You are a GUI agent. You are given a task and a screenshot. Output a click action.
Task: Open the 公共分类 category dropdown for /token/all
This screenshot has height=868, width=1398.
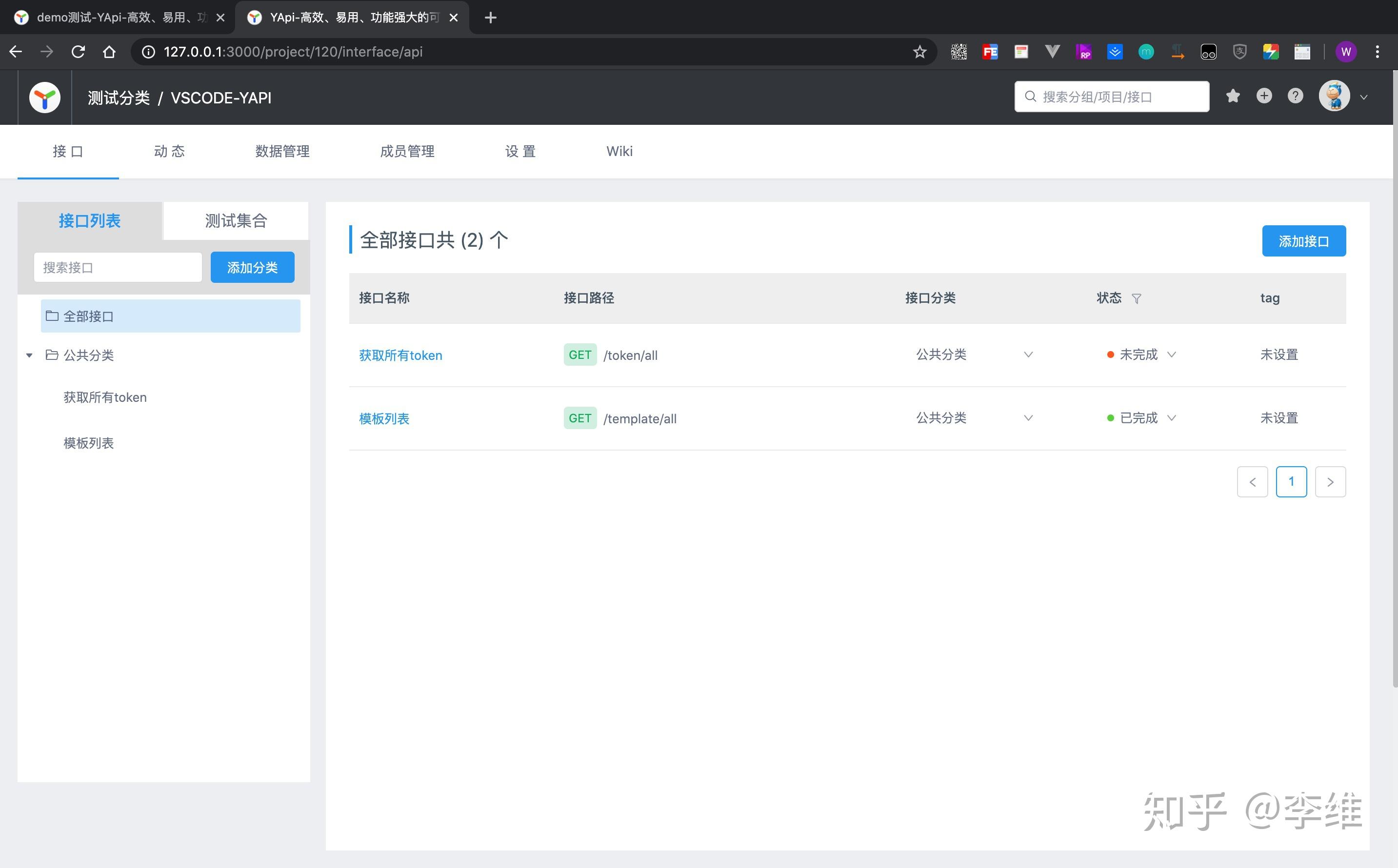(x=1028, y=355)
